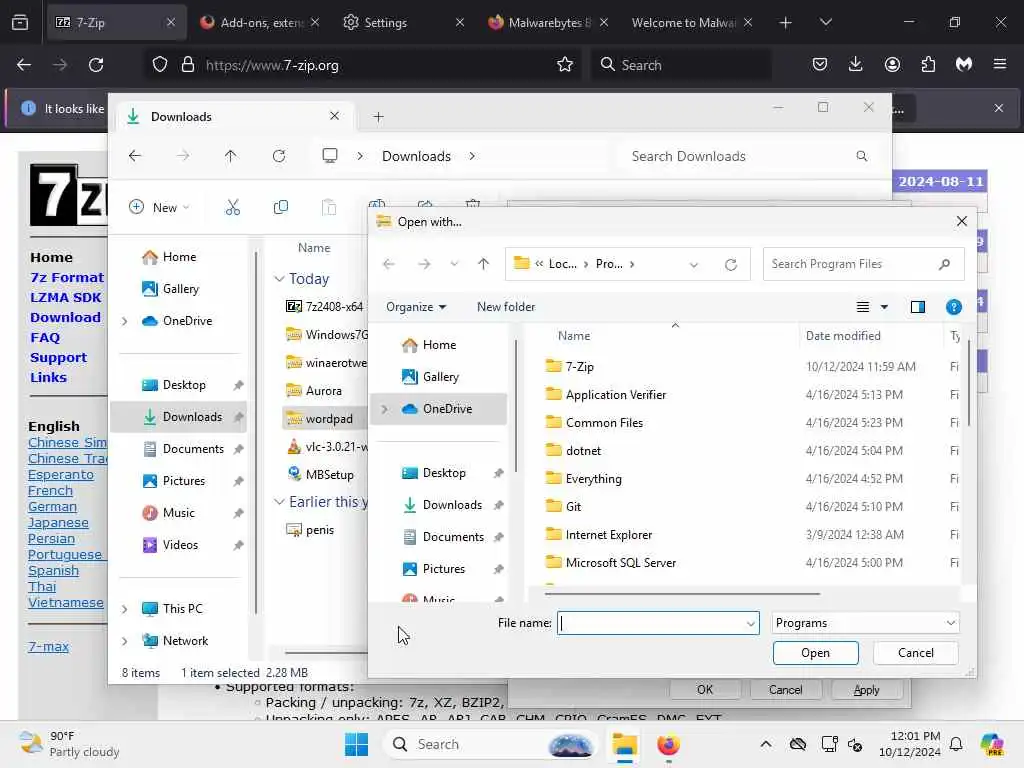Open the Download link on 7-Zip site

point(65,317)
